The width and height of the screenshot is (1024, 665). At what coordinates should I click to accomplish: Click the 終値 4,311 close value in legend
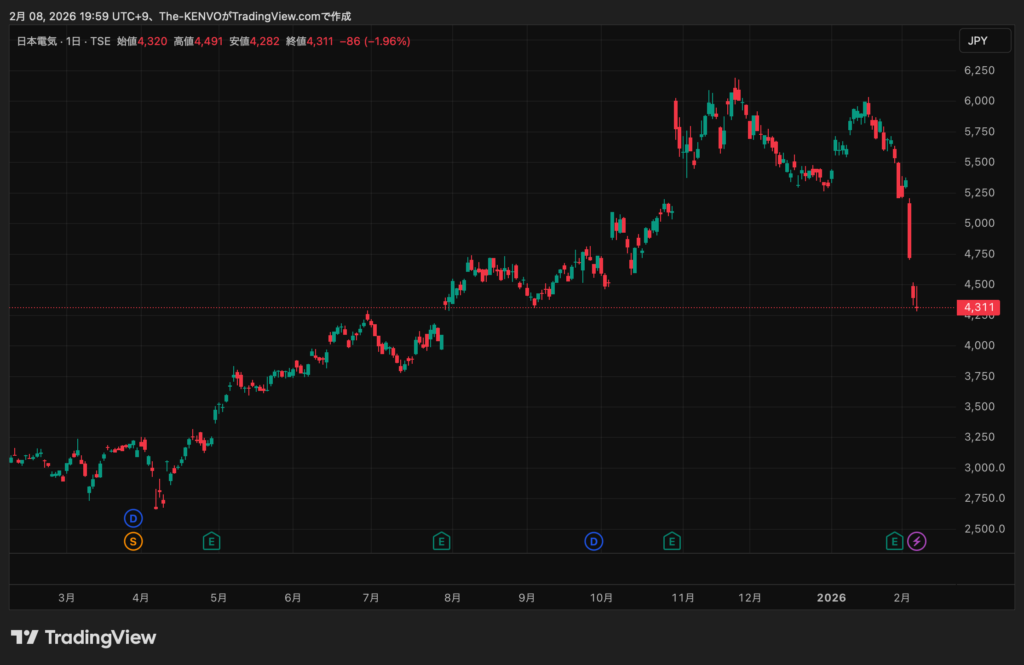tap(309, 41)
